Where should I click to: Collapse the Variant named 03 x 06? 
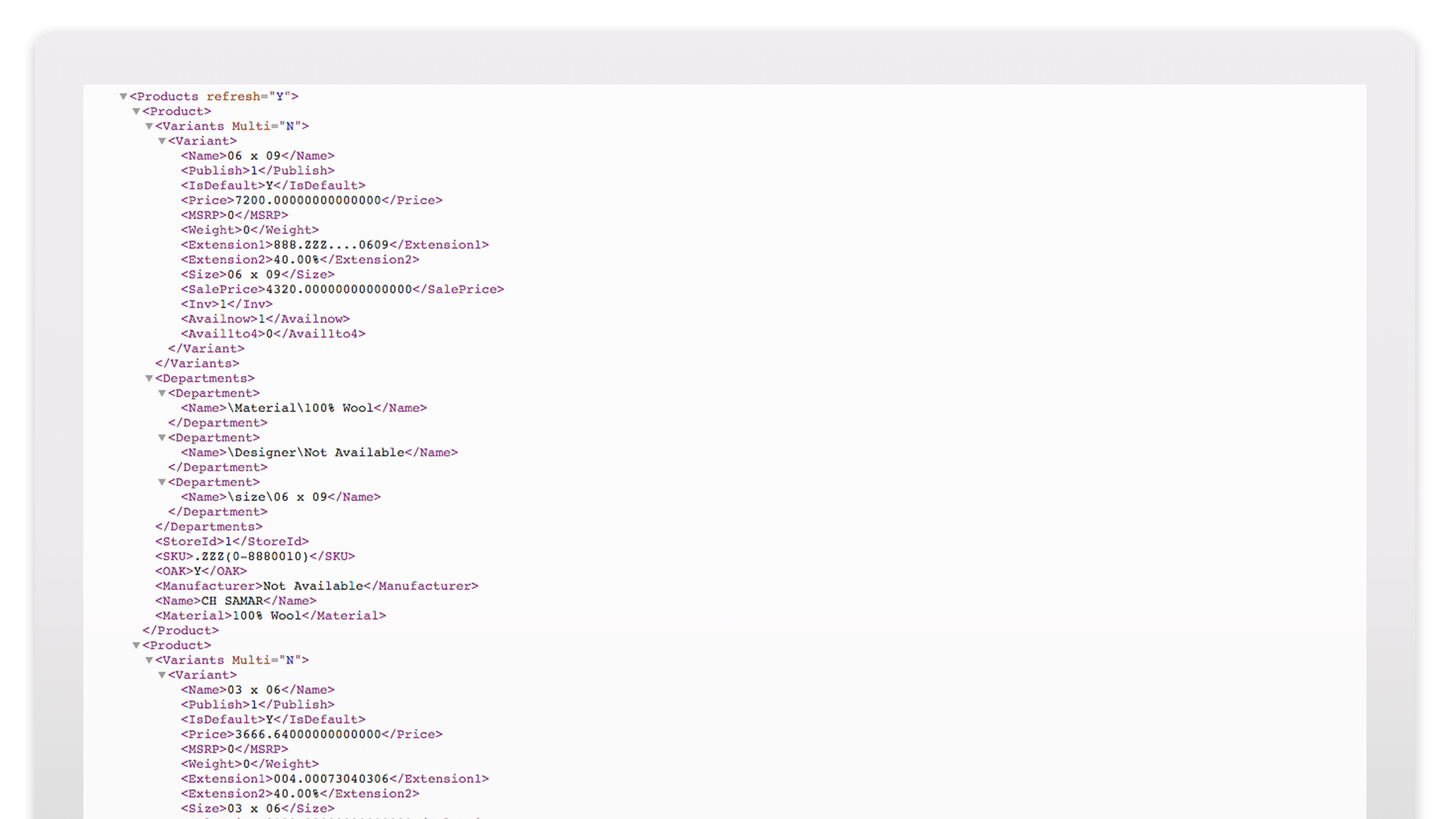tap(162, 675)
